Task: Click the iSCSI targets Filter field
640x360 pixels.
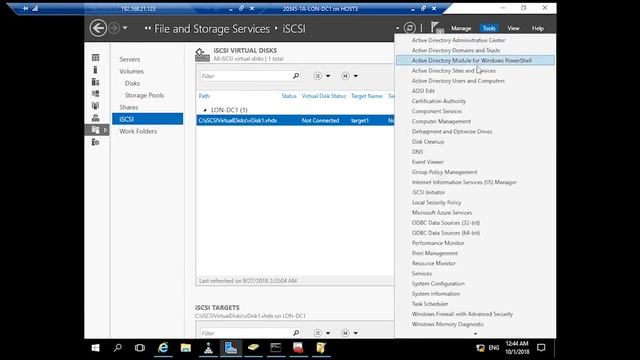Action: pyautogui.click(x=245, y=333)
